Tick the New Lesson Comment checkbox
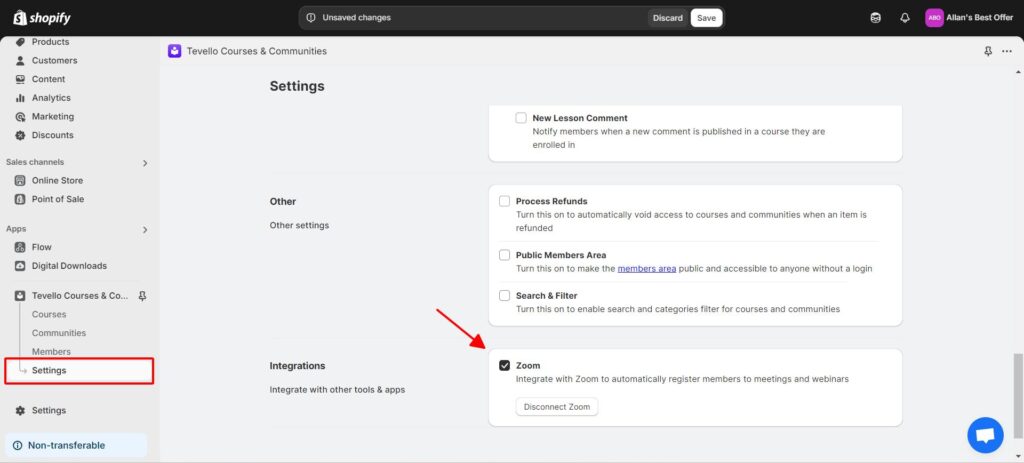The height and width of the screenshot is (463, 1024). [x=521, y=118]
